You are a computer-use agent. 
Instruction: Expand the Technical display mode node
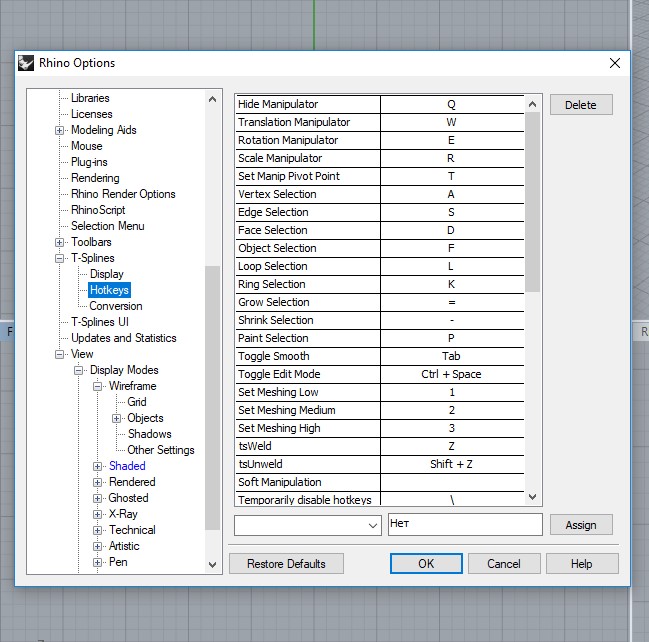(97, 530)
